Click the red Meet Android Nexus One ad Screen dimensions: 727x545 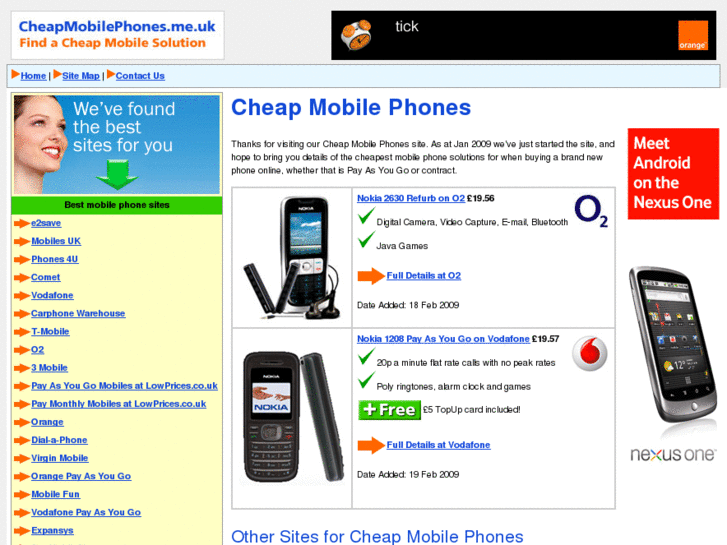673,173
